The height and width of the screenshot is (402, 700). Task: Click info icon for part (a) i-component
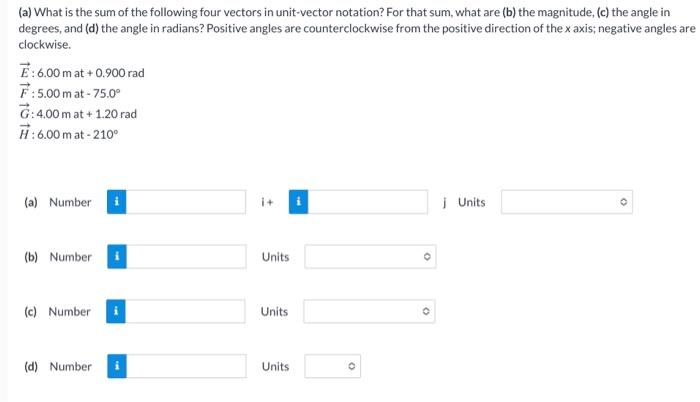point(117,202)
